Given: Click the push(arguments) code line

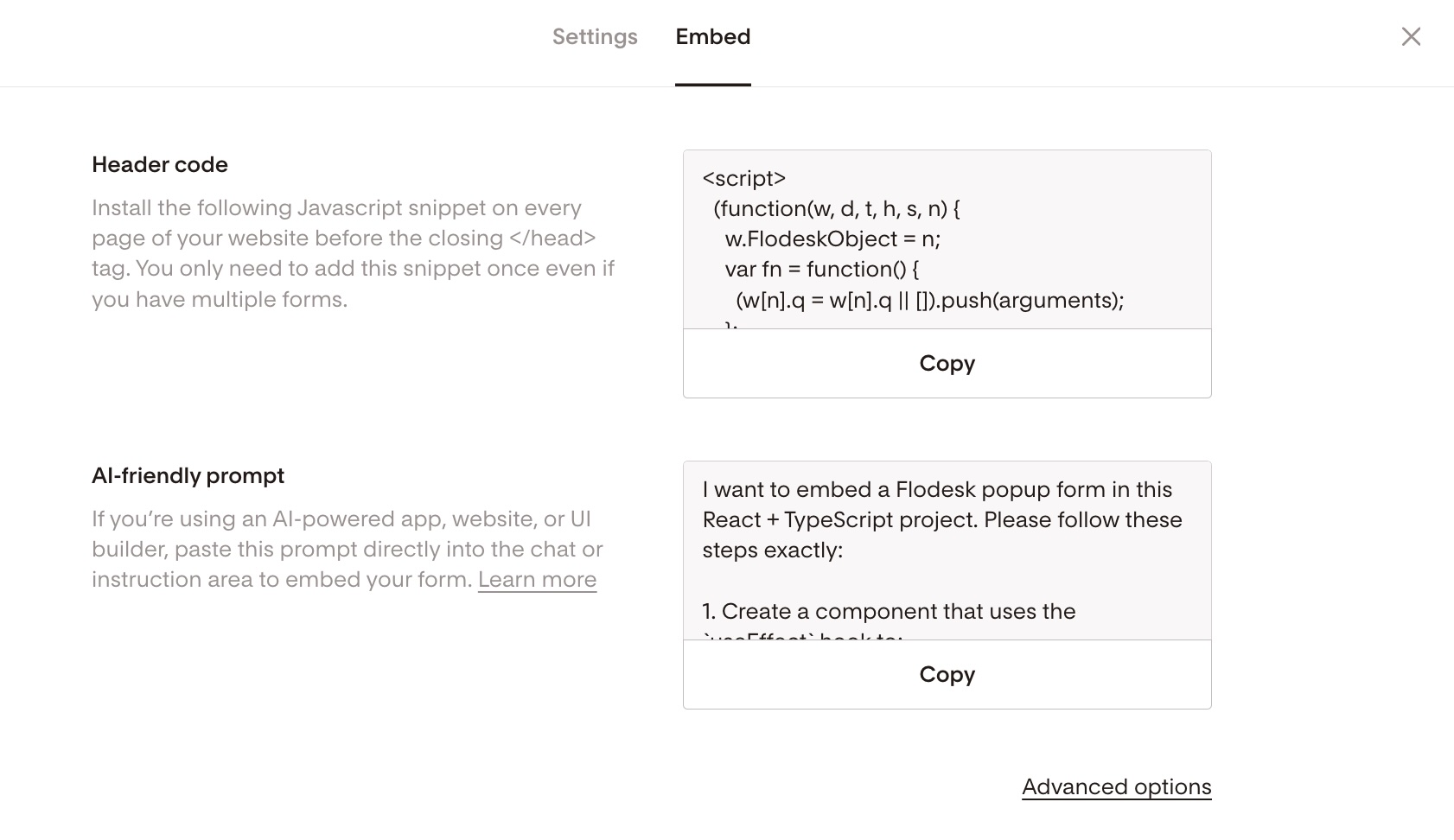Looking at the screenshot, I should coord(930,301).
